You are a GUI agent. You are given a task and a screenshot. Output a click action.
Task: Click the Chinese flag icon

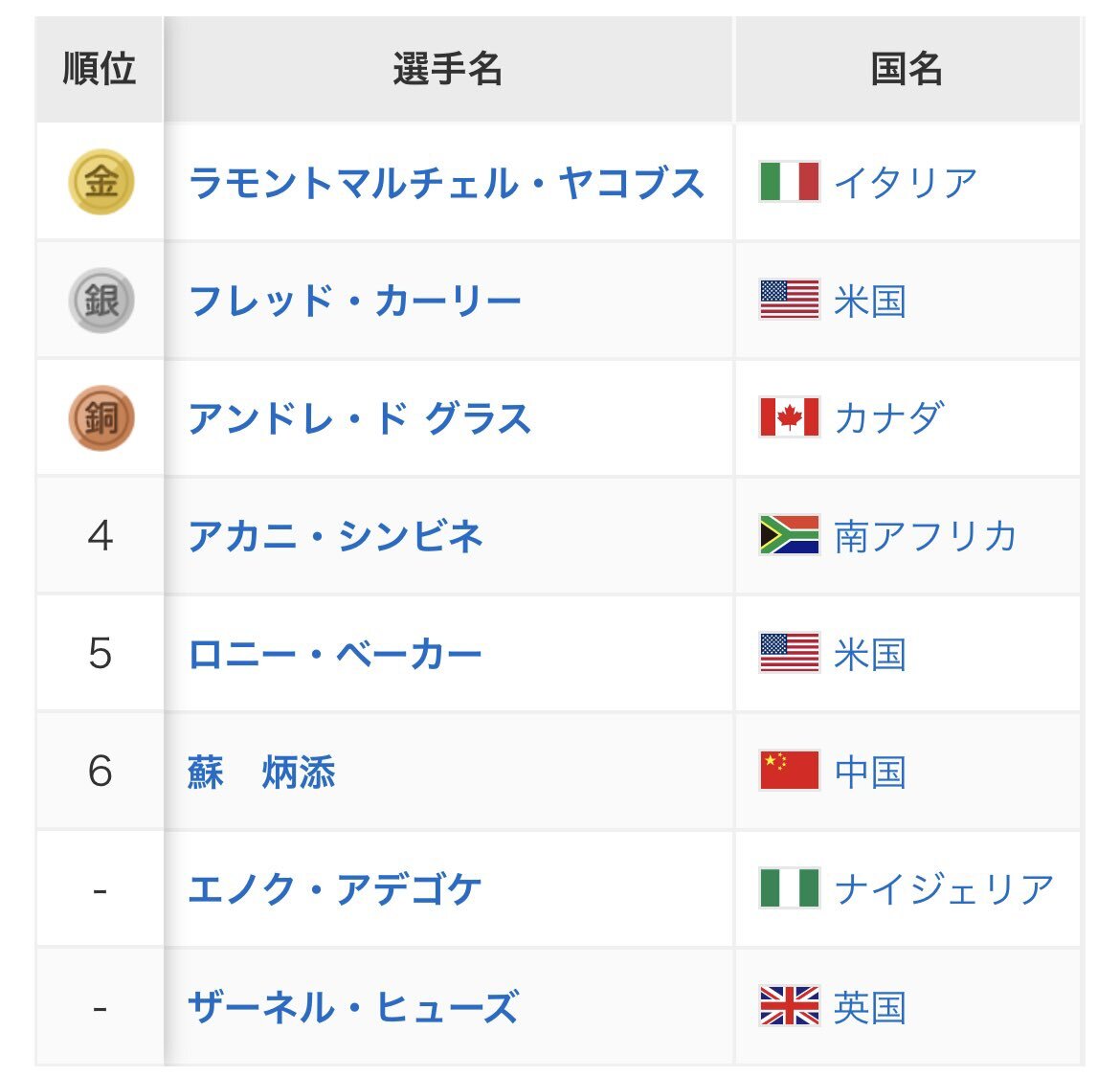click(x=789, y=771)
